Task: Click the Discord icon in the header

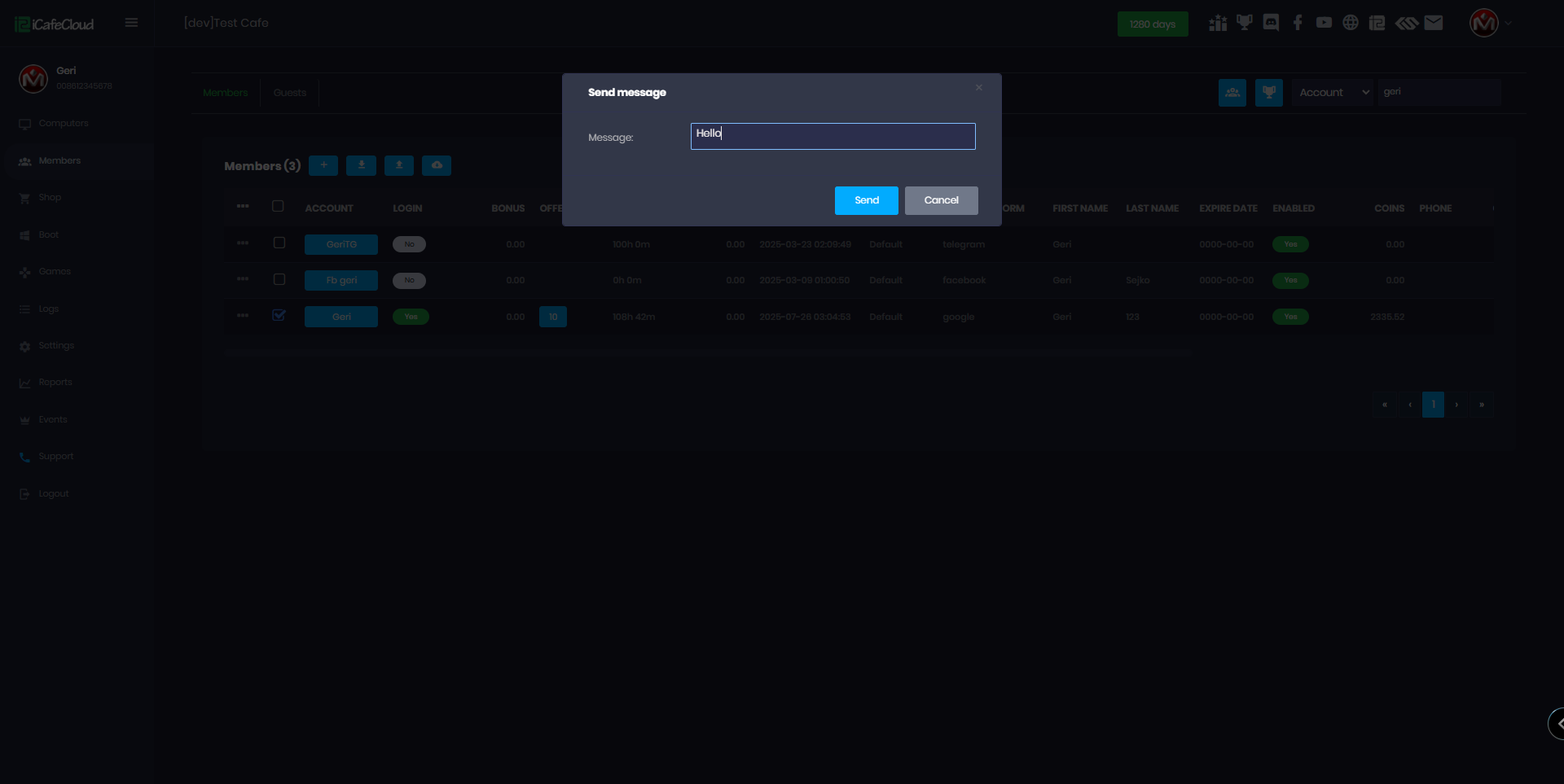Action: click(x=1271, y=23)
